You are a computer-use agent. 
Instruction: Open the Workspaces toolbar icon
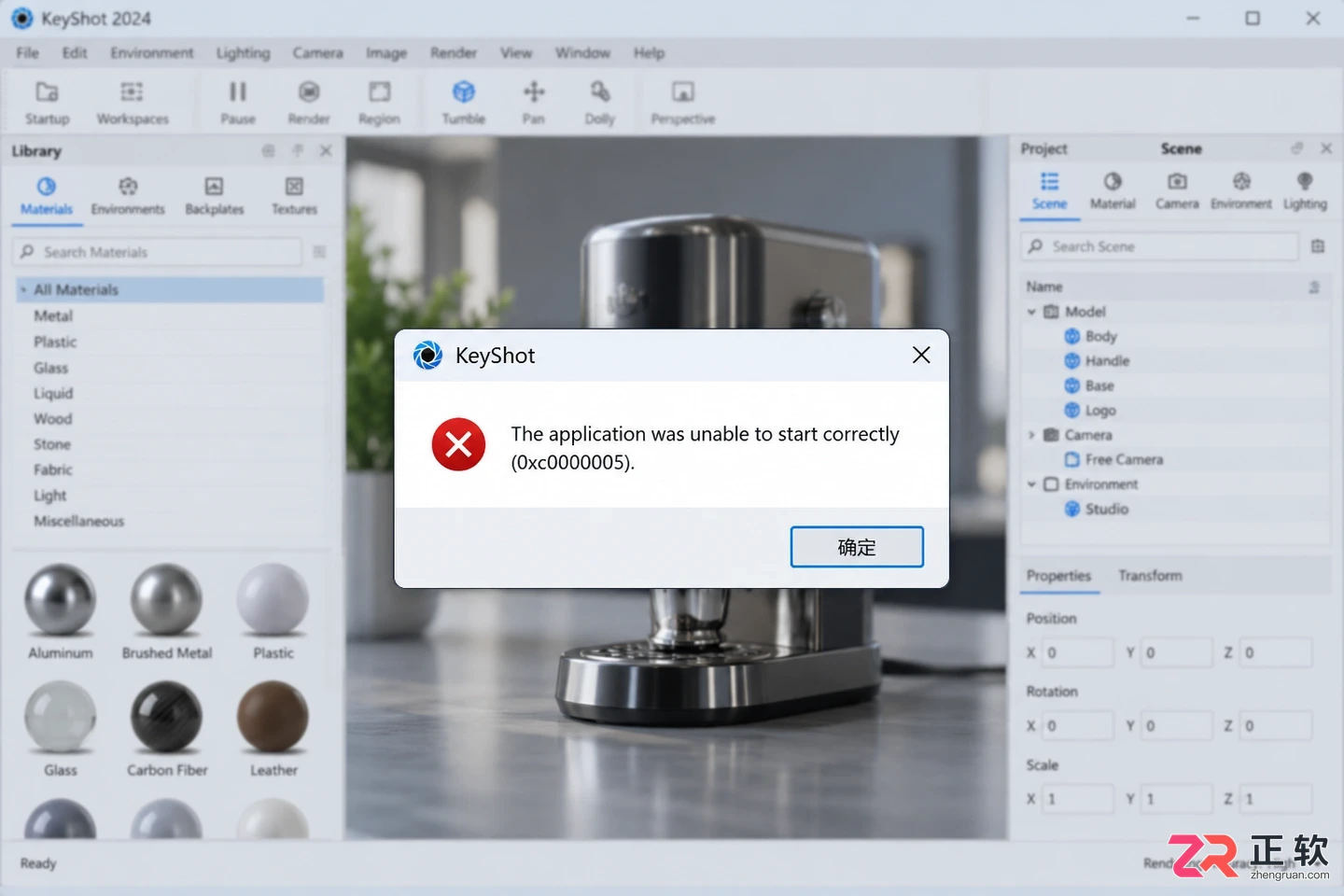pos(133,103)
